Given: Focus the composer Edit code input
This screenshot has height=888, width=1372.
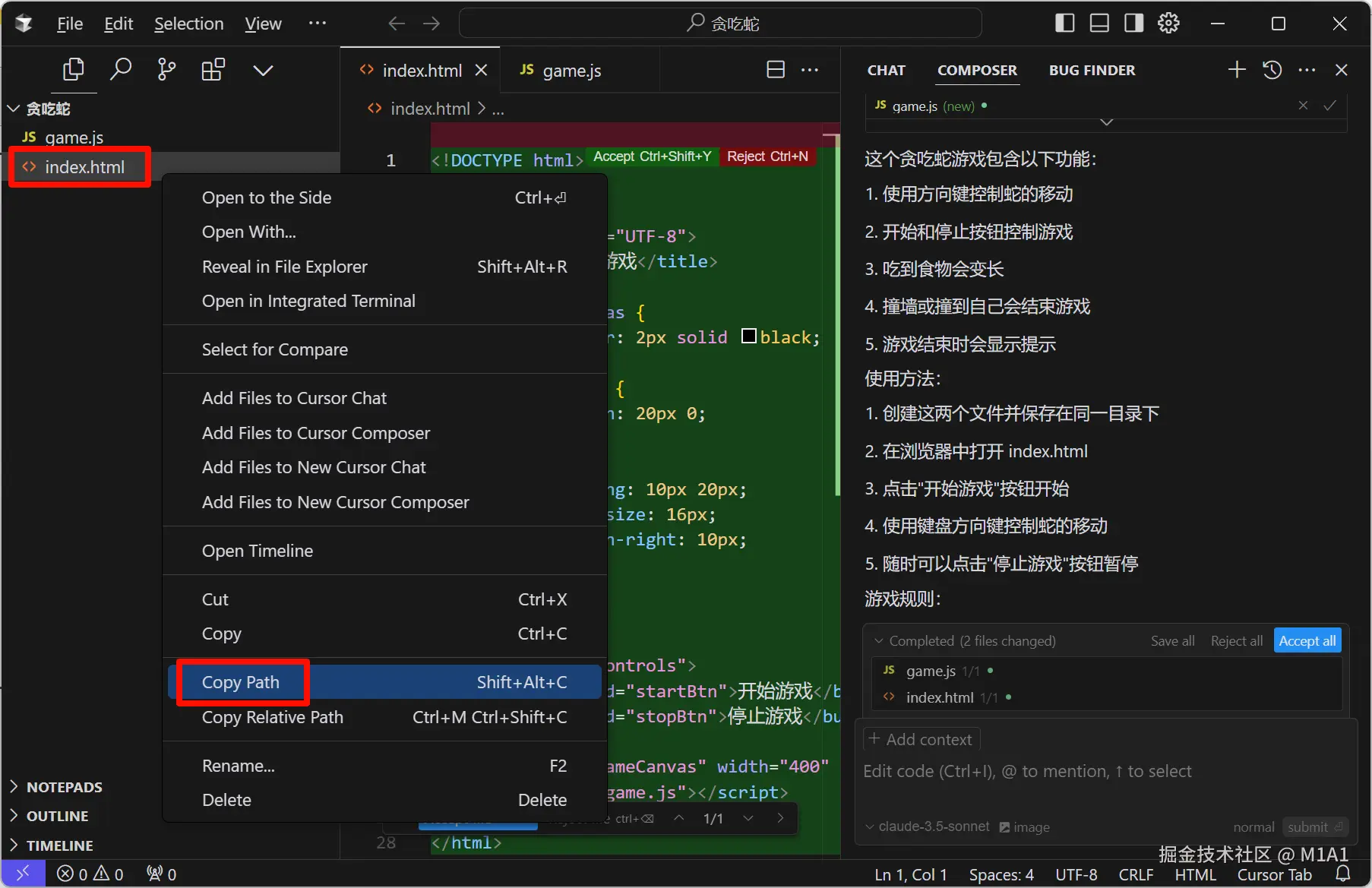Looking at the screenshot, I should [x=1105, y=772].
